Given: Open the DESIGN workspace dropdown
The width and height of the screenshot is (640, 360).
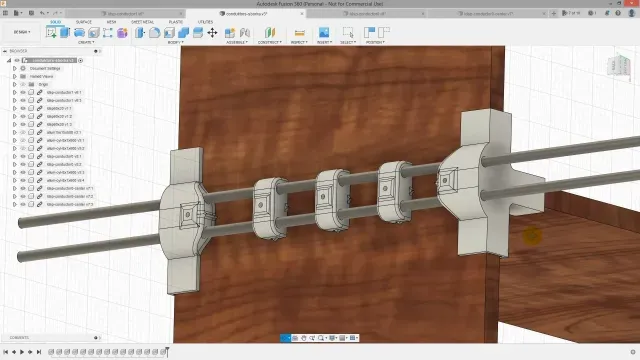Looking at the screenshot, I should pyautogui.click(x=22, y=32).
